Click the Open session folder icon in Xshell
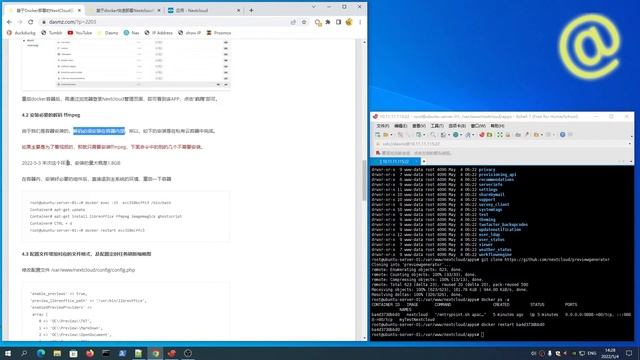640x360 pixels. 385,135
